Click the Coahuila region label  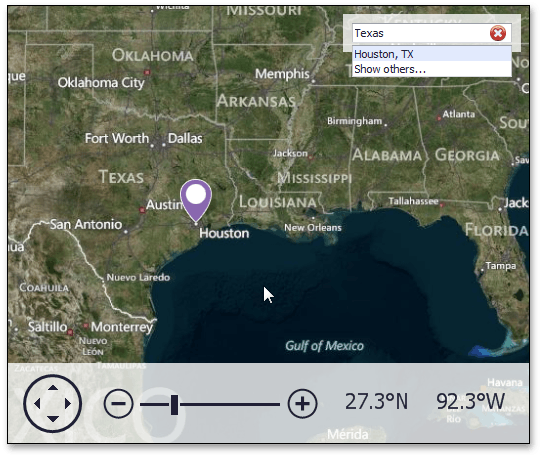tap(44, 288)
